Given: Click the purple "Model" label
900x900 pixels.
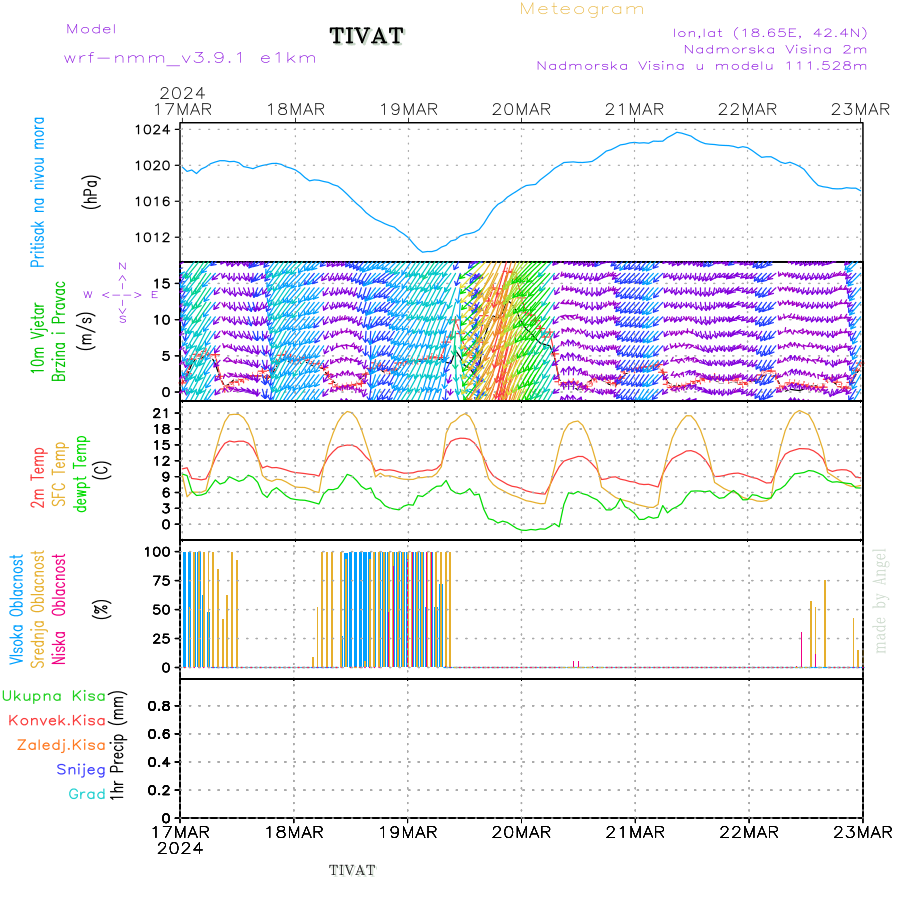Looking at the screenshot, I should [x=91, y=29].
